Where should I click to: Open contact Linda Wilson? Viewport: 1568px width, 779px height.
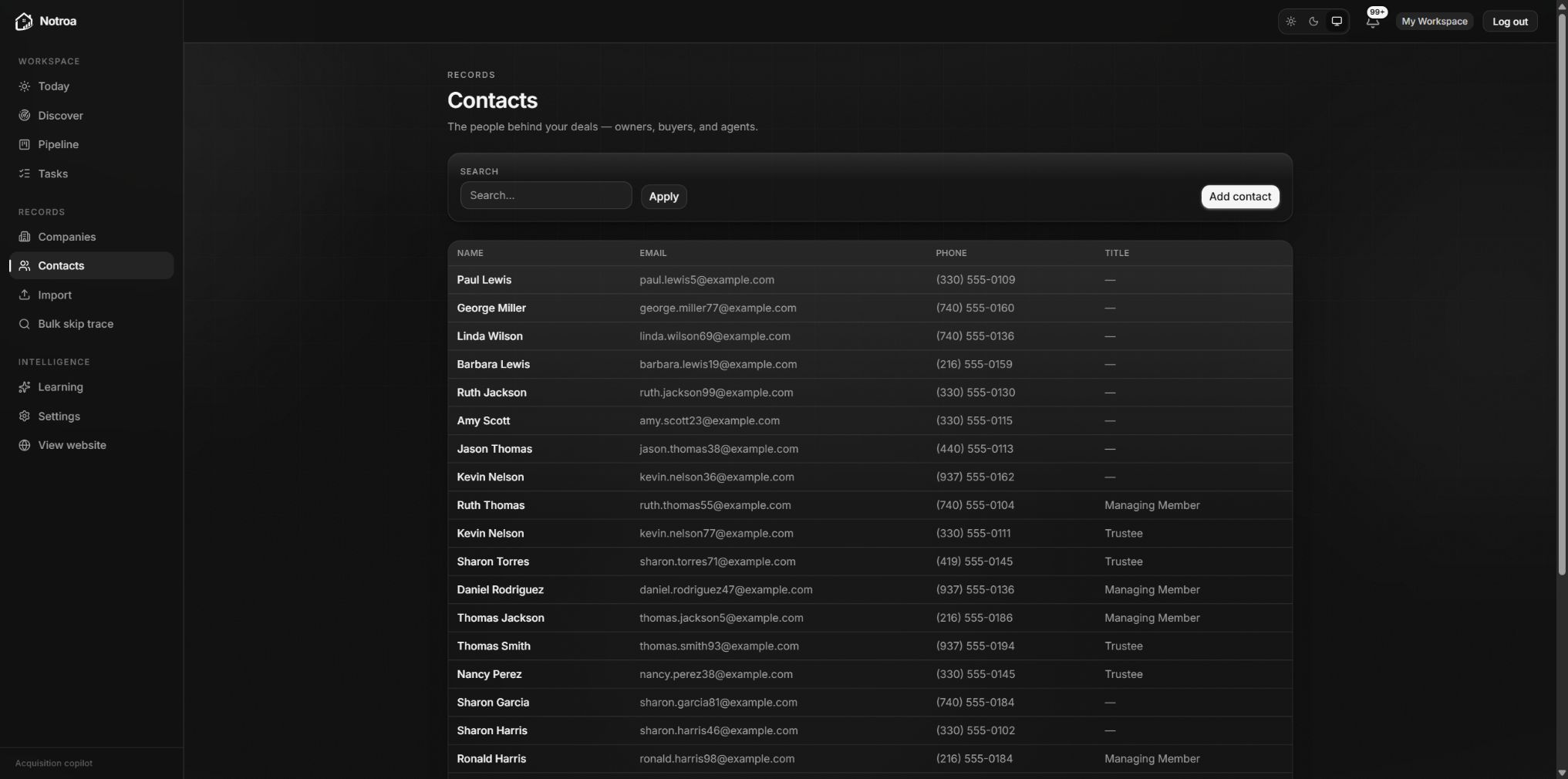click(490, 336)
